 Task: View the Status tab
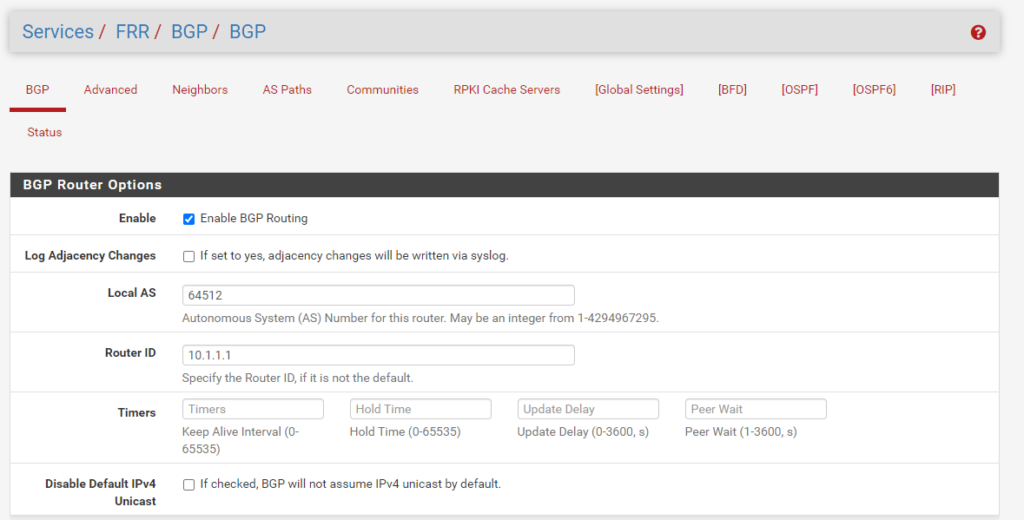(44, 132)
